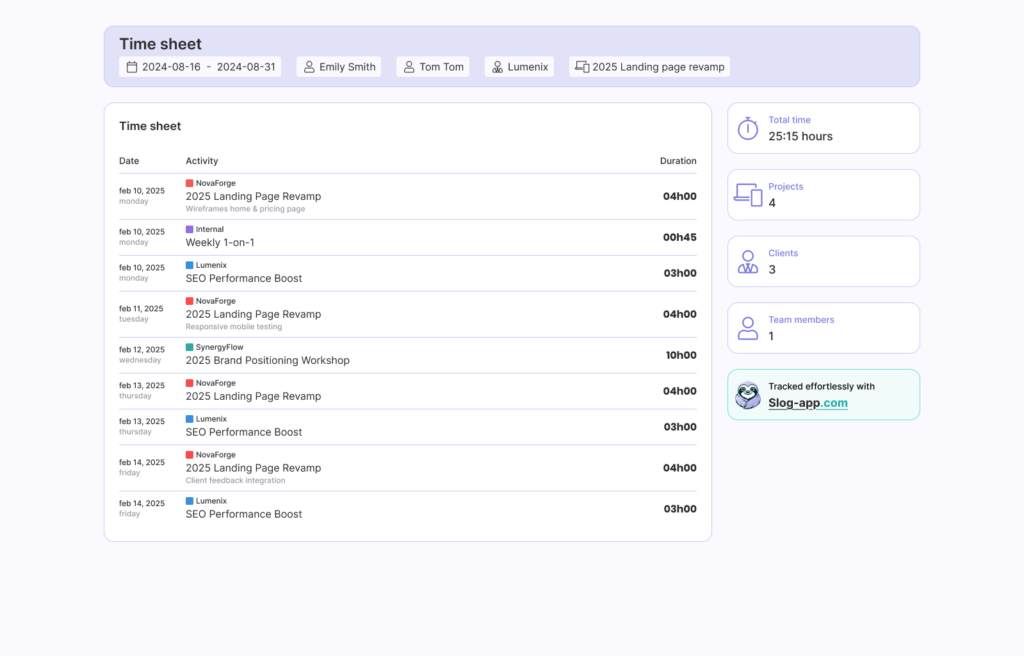Click the devices icon beside 2025 Landing page revamp

581,67
